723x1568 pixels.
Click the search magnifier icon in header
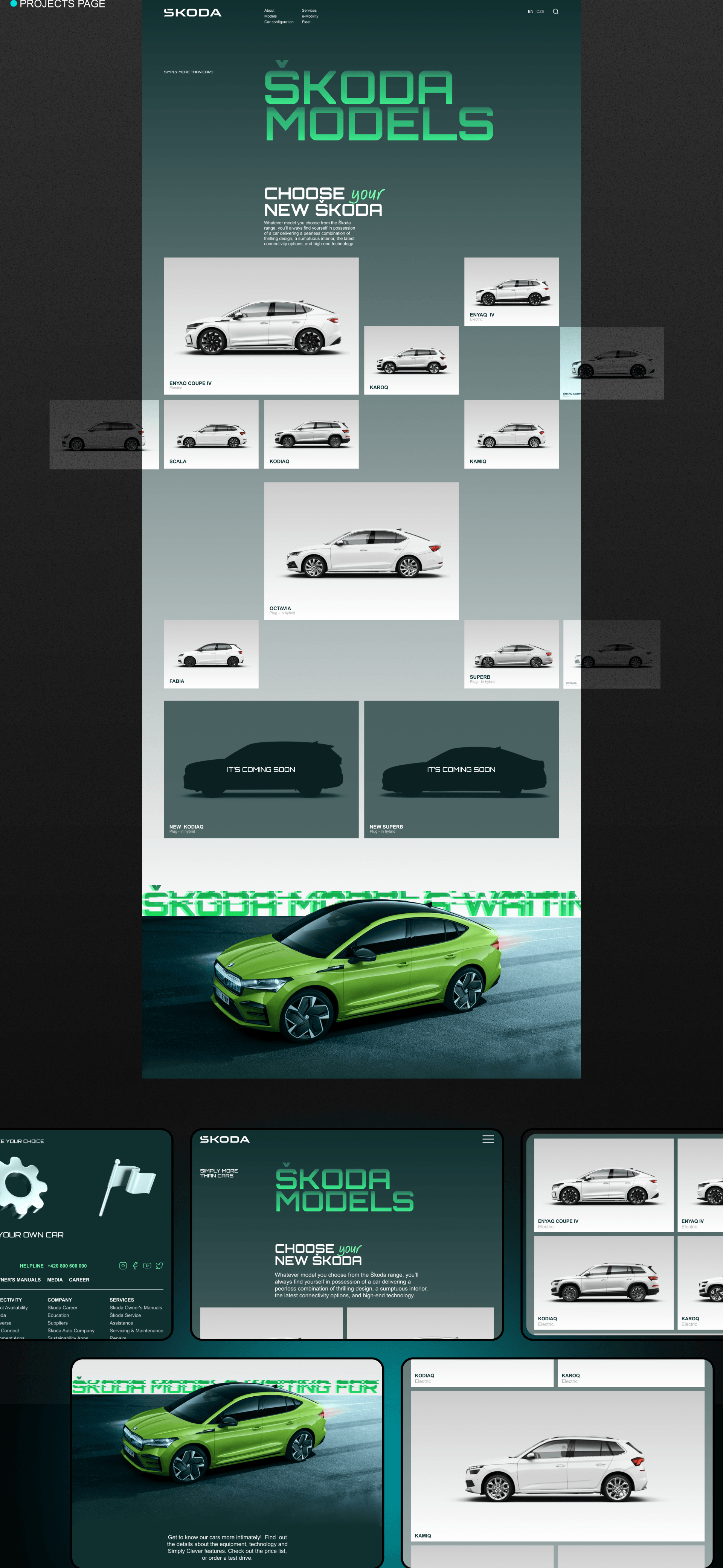coord(555,12)
